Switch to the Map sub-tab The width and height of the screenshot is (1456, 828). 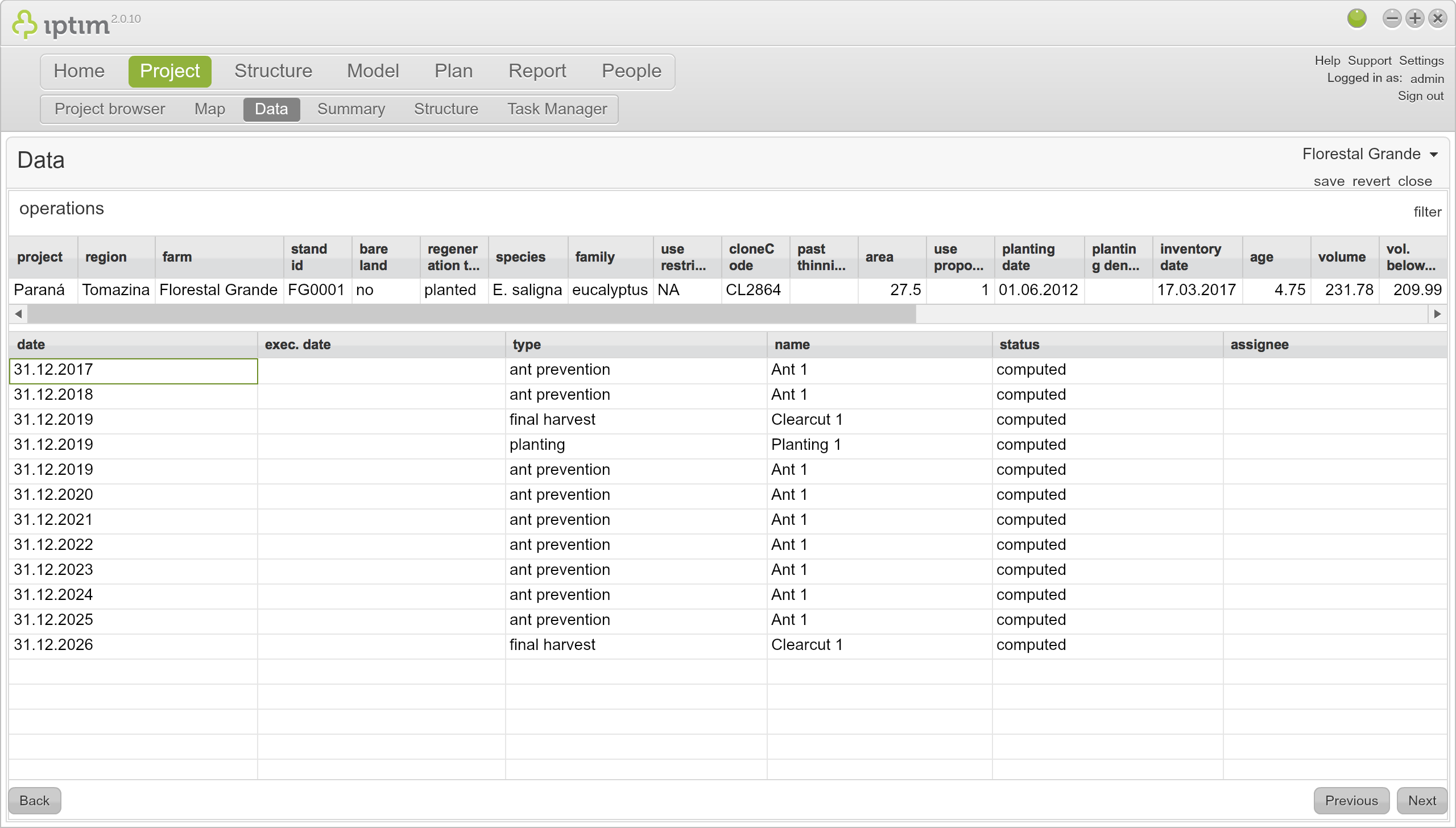coord(210,109)
